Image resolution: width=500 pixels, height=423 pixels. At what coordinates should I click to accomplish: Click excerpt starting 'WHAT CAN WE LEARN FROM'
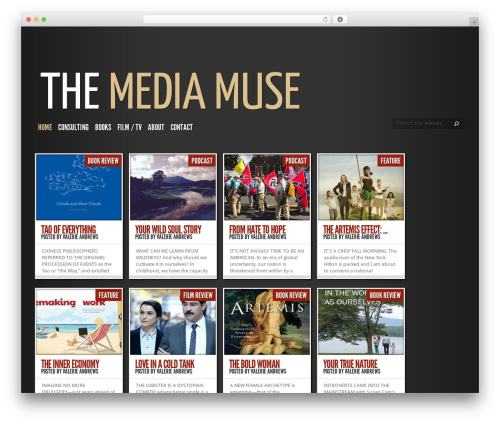tap(172, 261)
